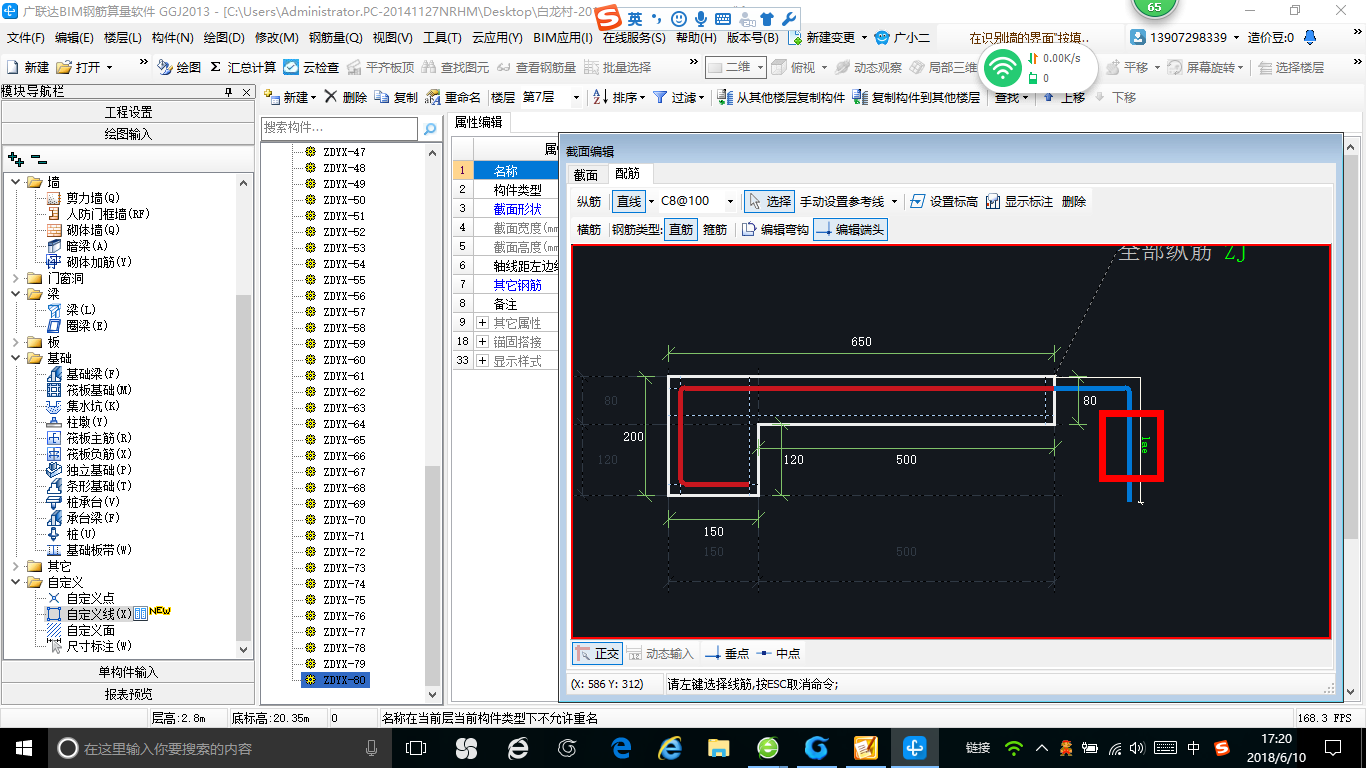Viewport: 1366px width, 768px height.
Task: Expand 锚固搭接 property row
Action: click(x=482, y=342)
